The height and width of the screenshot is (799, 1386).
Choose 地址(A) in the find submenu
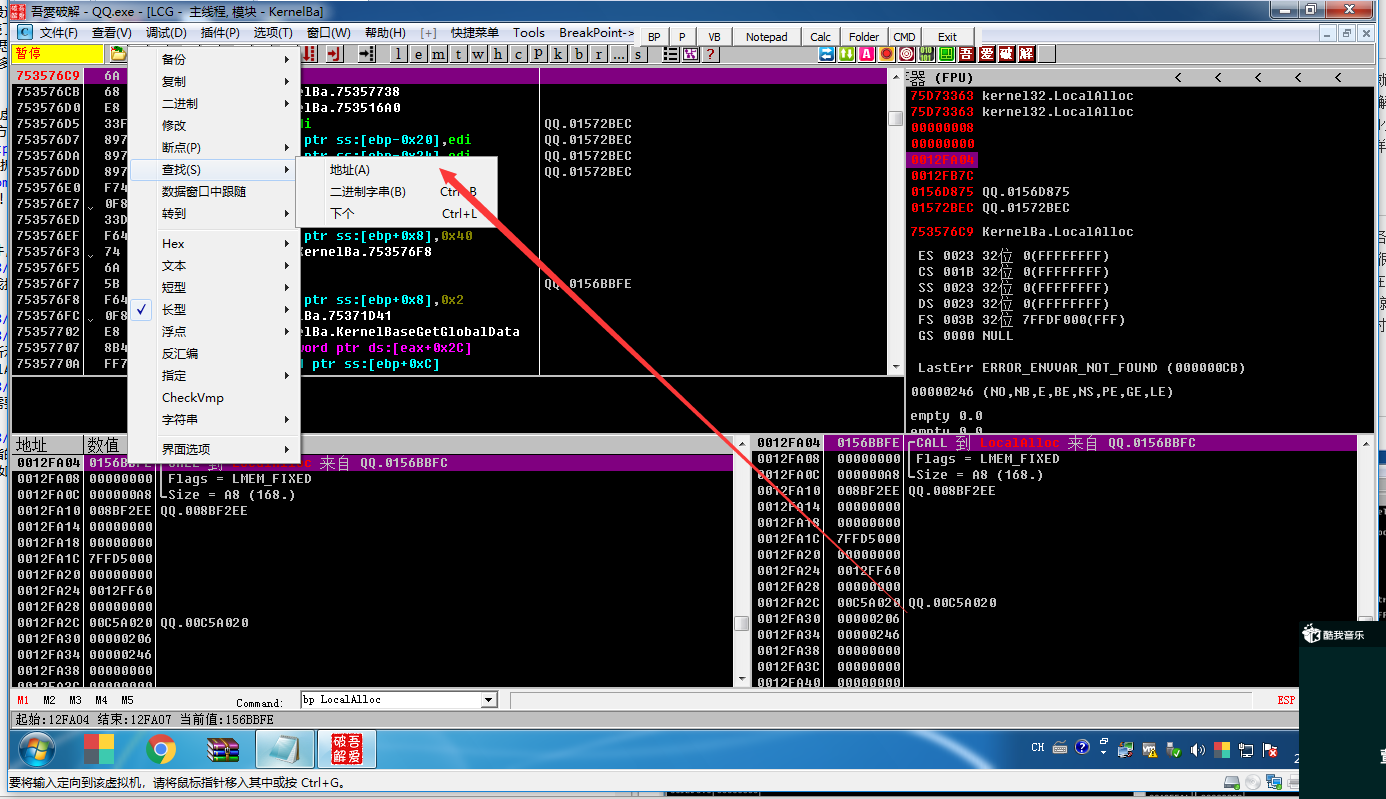click(x=396, y=170)
